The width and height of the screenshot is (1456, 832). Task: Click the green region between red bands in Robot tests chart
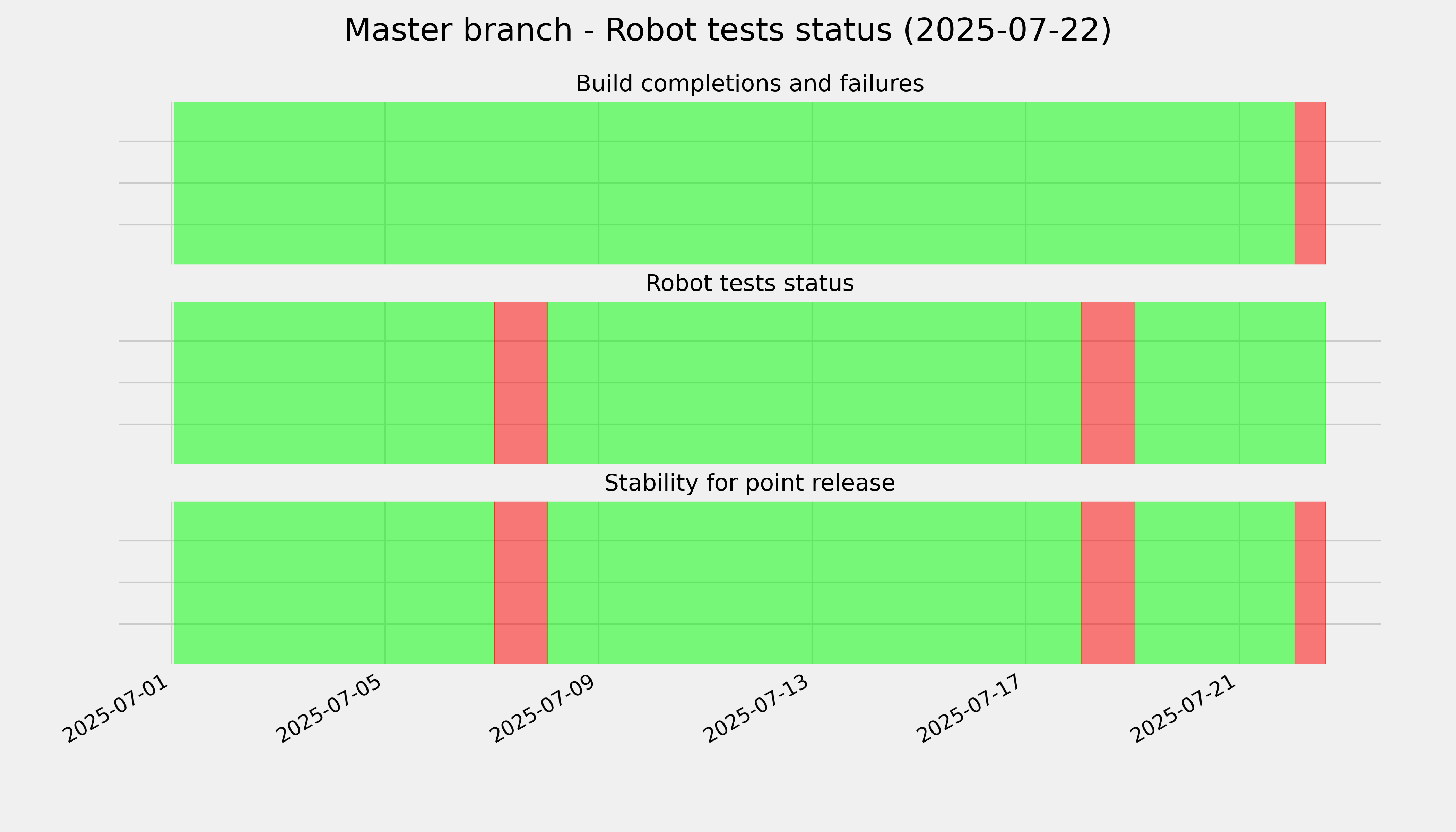[x=814, y=383]
